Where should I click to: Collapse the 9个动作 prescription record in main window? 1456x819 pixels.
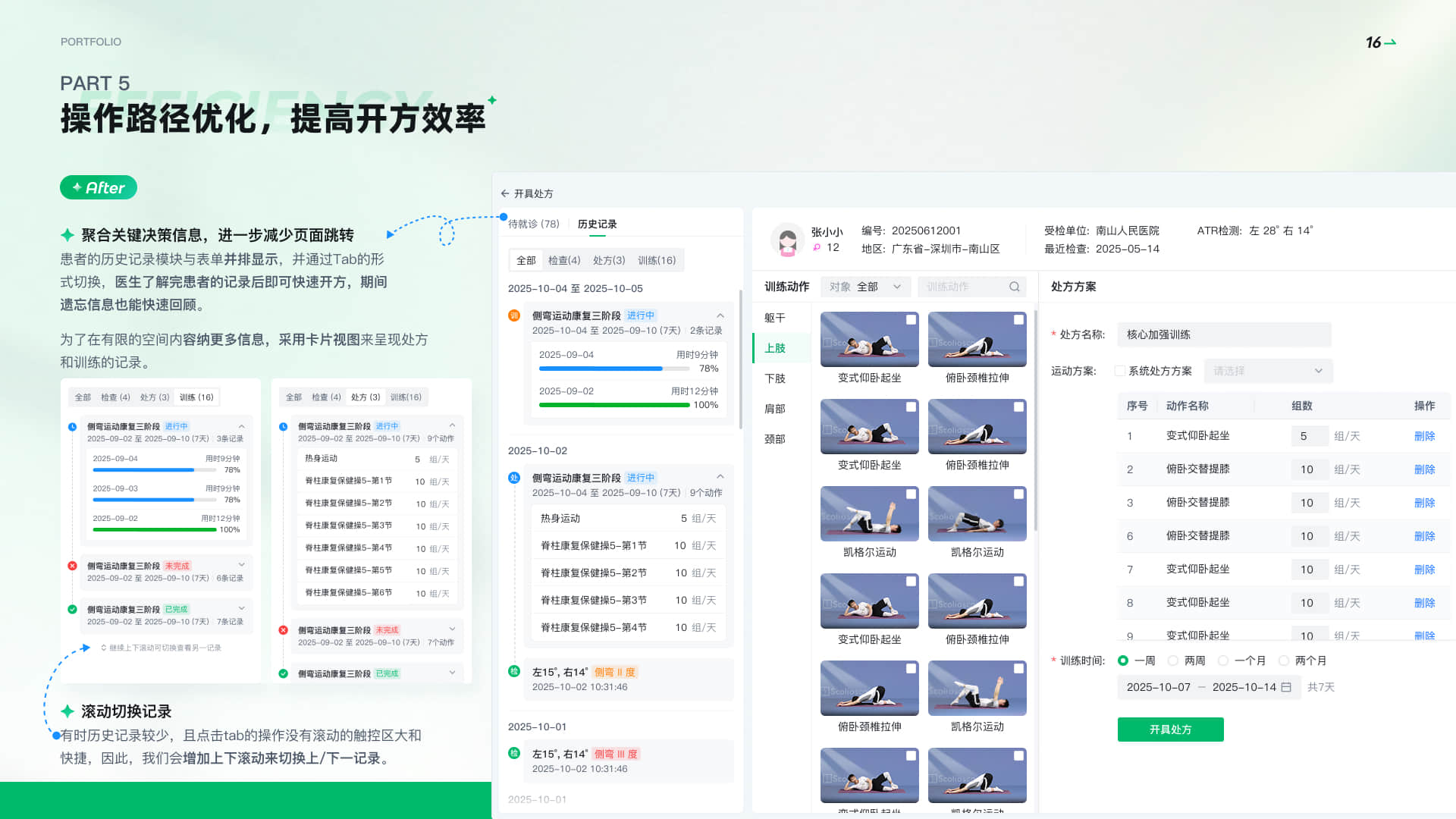(720, 477)
